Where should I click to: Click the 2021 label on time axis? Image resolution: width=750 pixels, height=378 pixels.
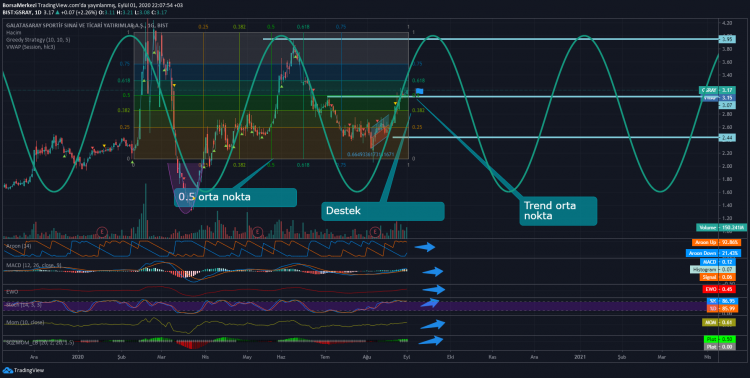click(580, 356)
